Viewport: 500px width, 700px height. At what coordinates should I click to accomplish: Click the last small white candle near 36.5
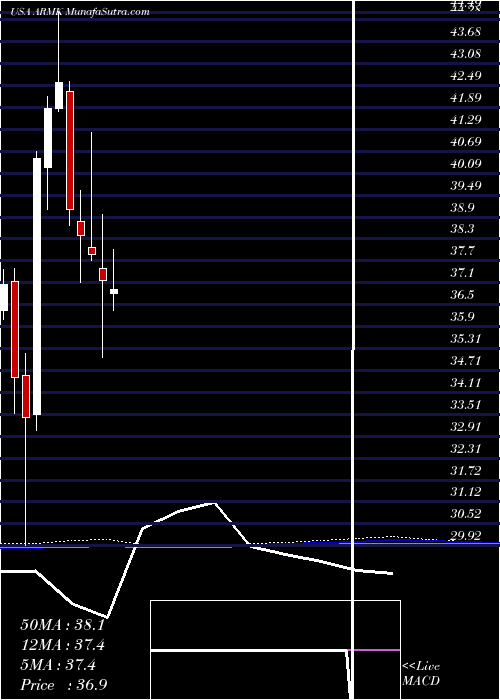click(x=114, y=292)
